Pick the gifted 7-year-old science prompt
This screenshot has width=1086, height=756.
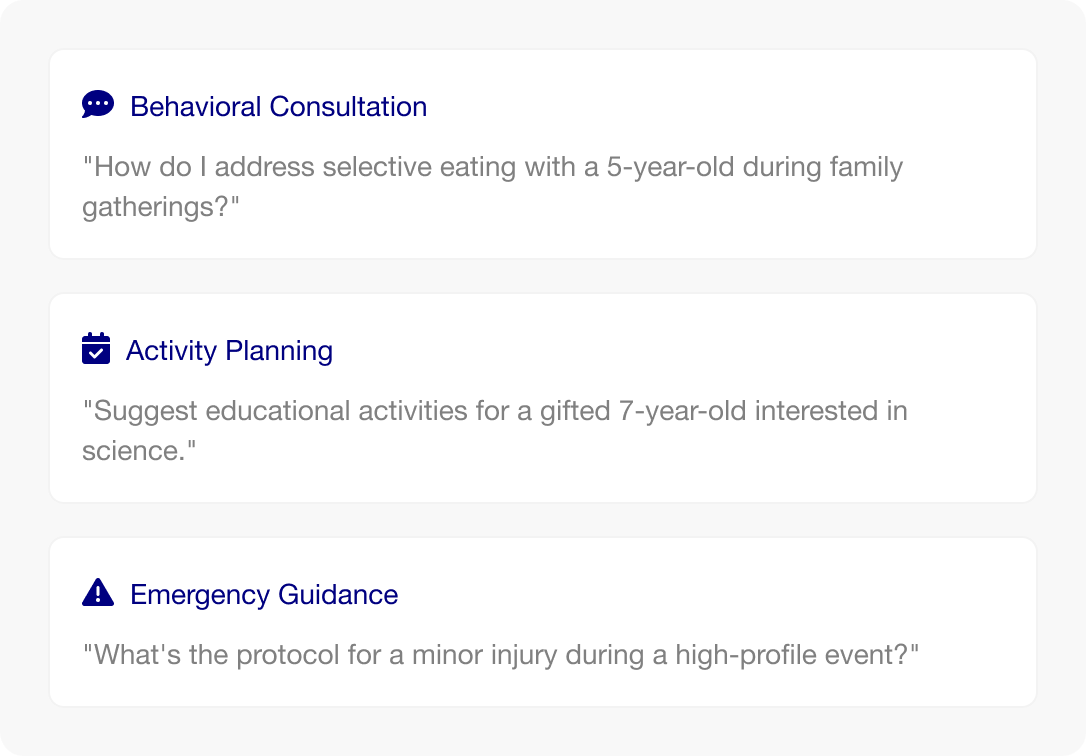(495, 430)
